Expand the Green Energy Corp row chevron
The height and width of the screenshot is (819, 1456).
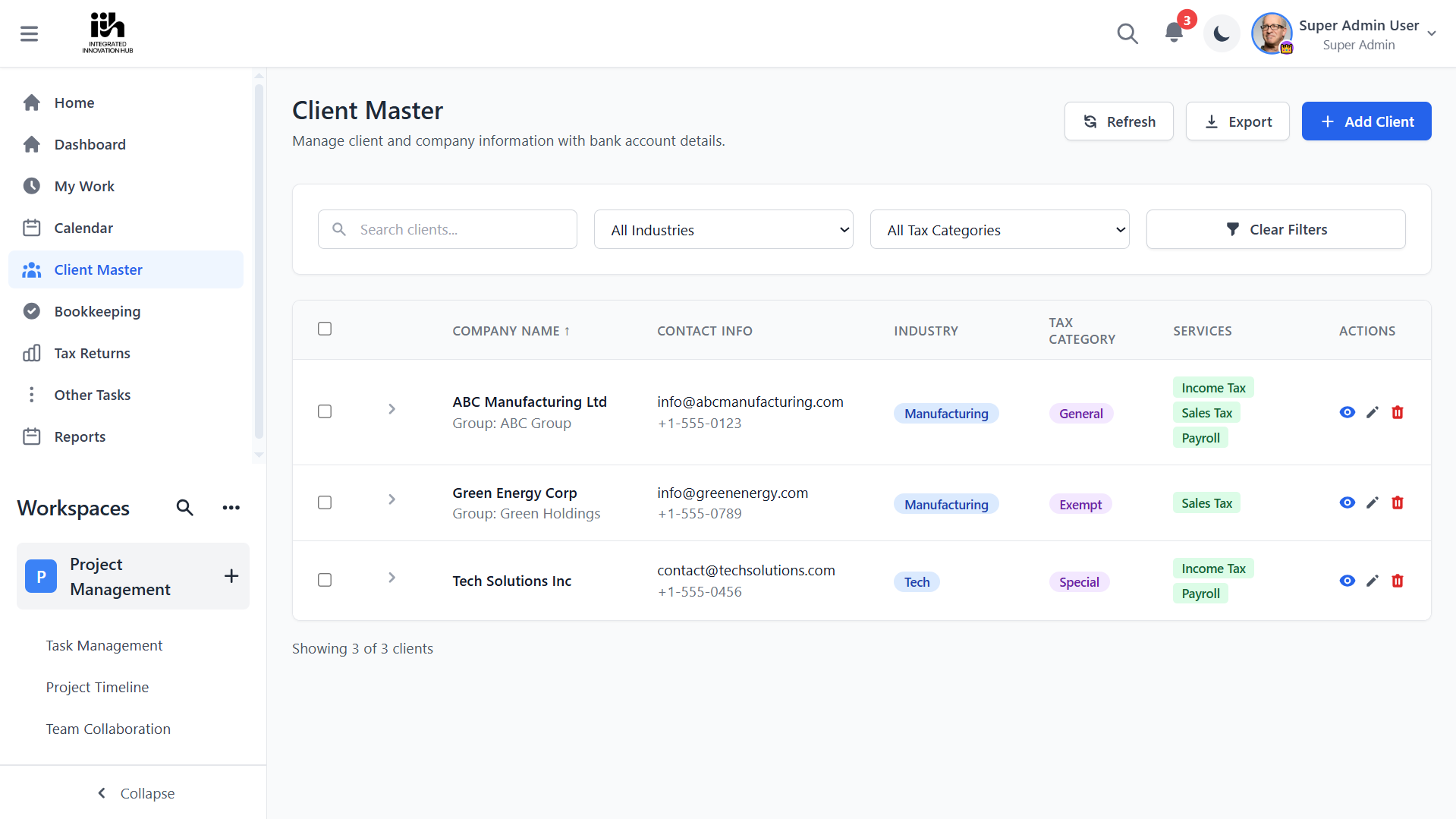[392, 499]
